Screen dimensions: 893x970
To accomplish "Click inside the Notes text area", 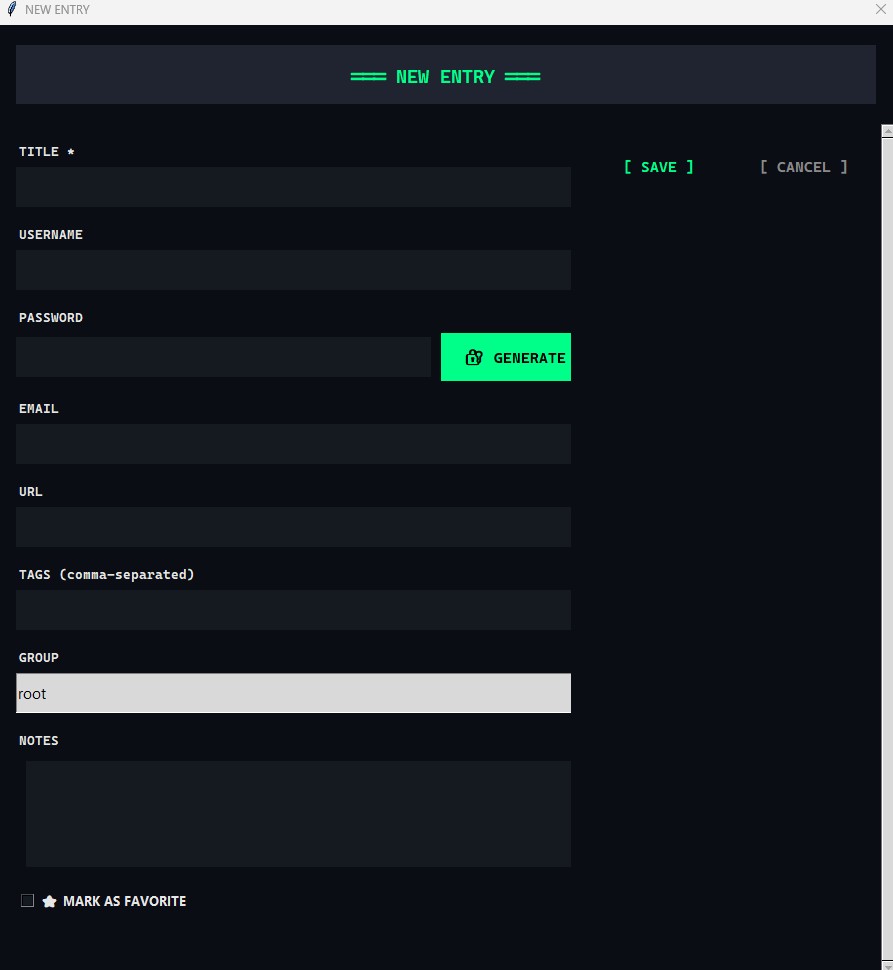I will [298, 813].
